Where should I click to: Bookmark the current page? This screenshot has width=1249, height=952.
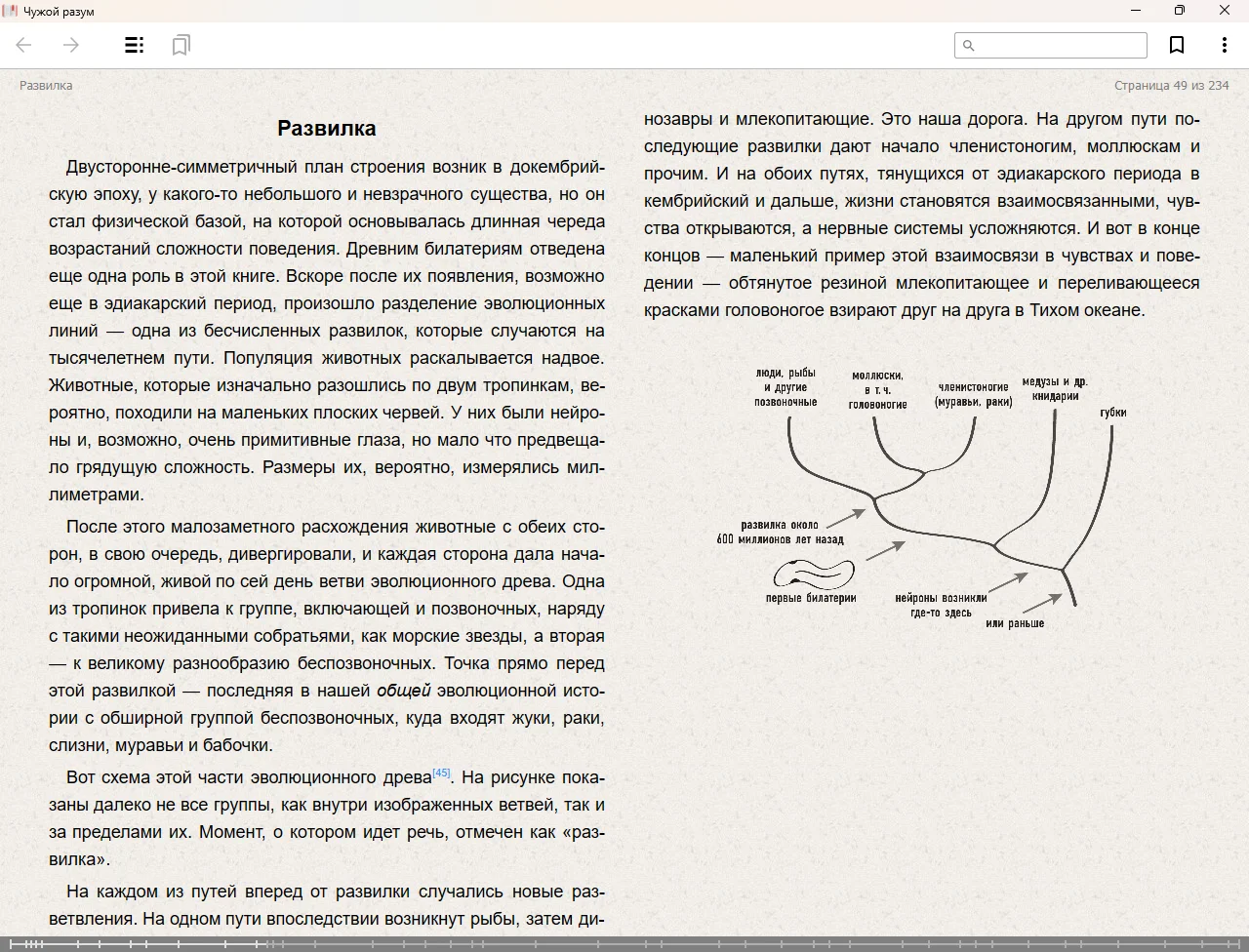(x=1177, y=45)
